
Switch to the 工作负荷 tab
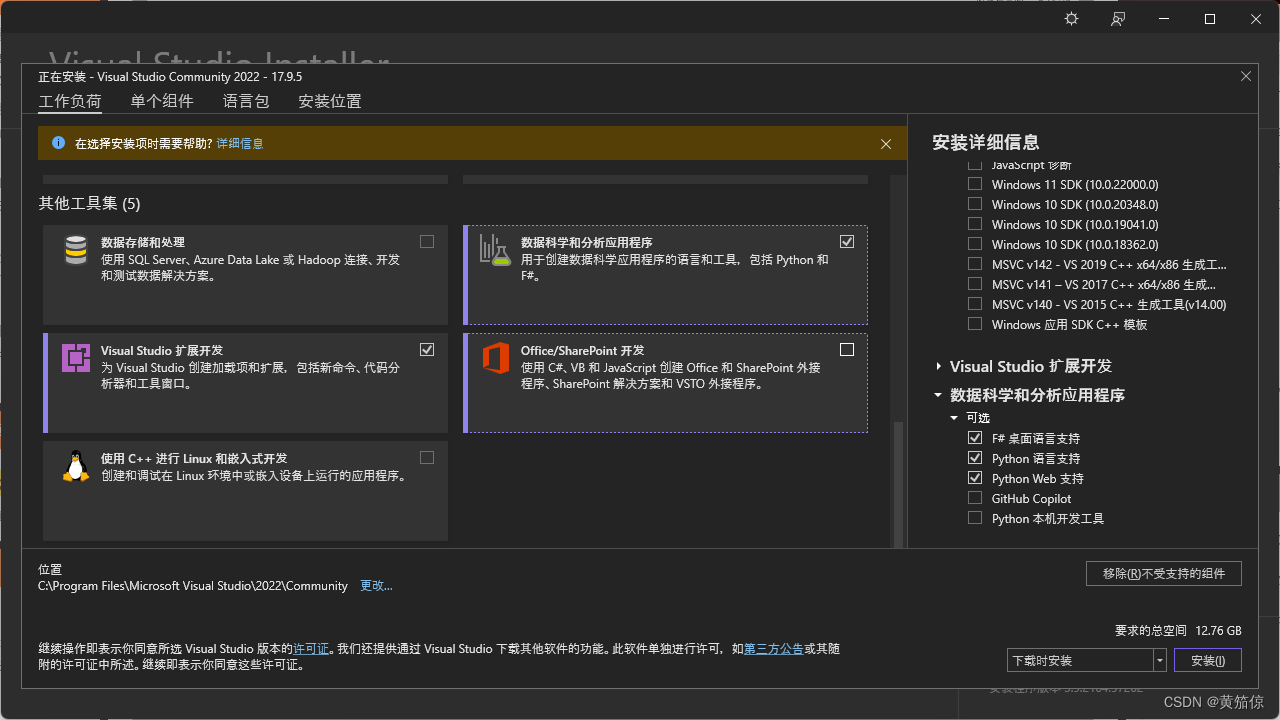click(70, 101)
